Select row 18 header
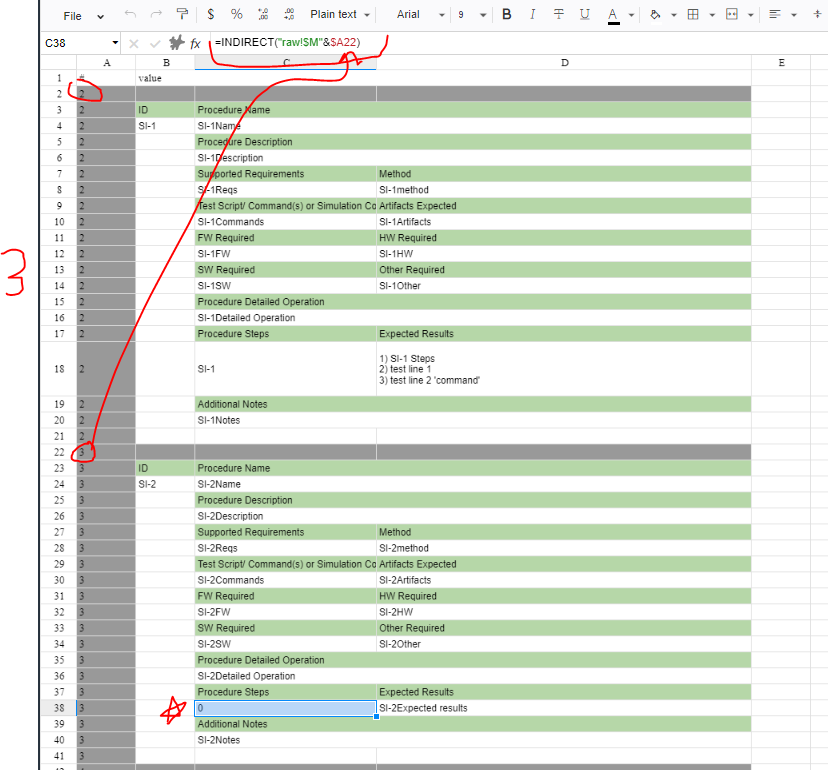The height and width of the screenshot is (770, 828). coord(59,369)
